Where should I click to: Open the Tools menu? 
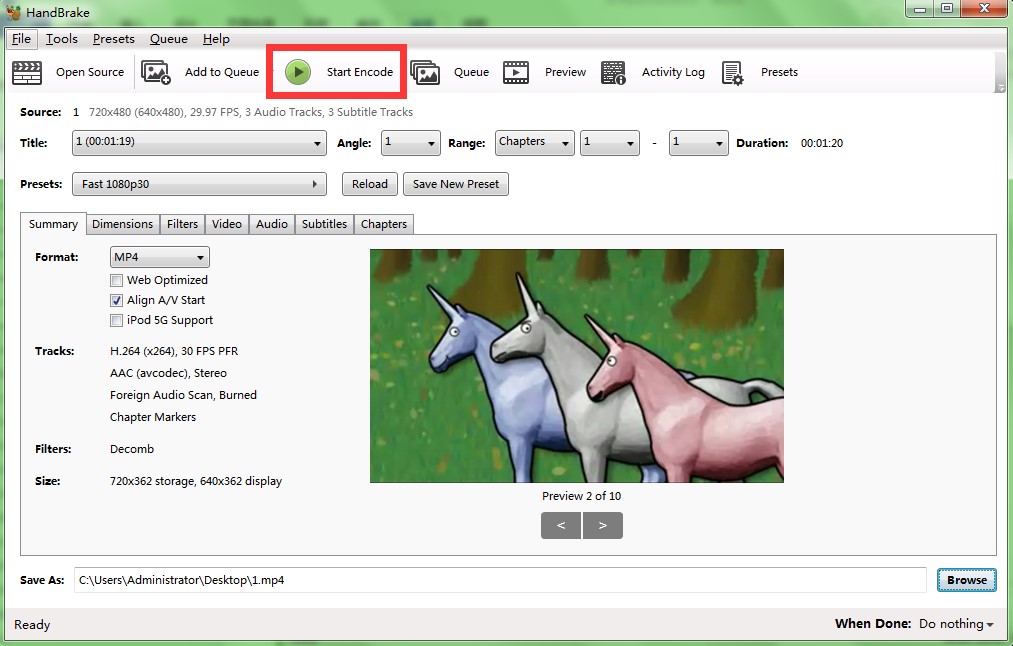coord(61,39)
